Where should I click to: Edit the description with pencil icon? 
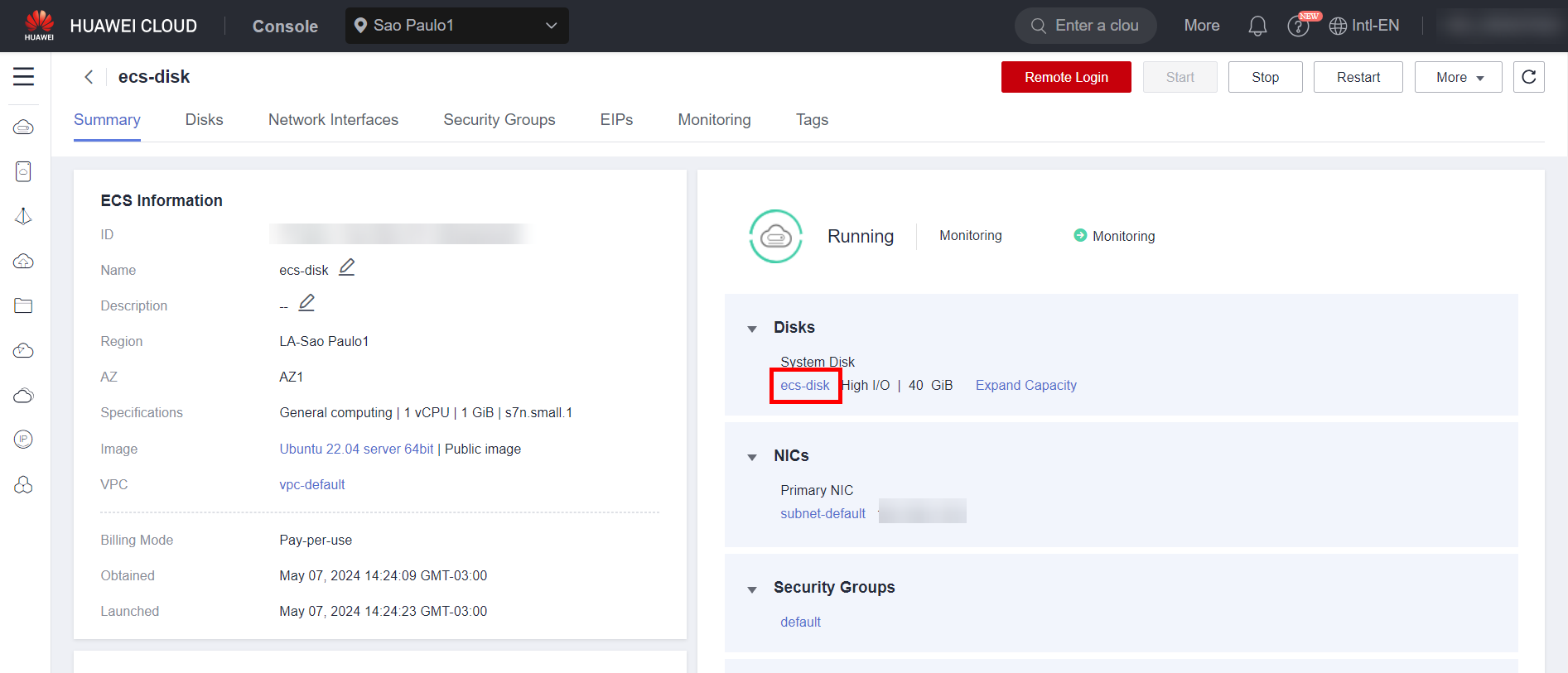(x=306, y=303)
